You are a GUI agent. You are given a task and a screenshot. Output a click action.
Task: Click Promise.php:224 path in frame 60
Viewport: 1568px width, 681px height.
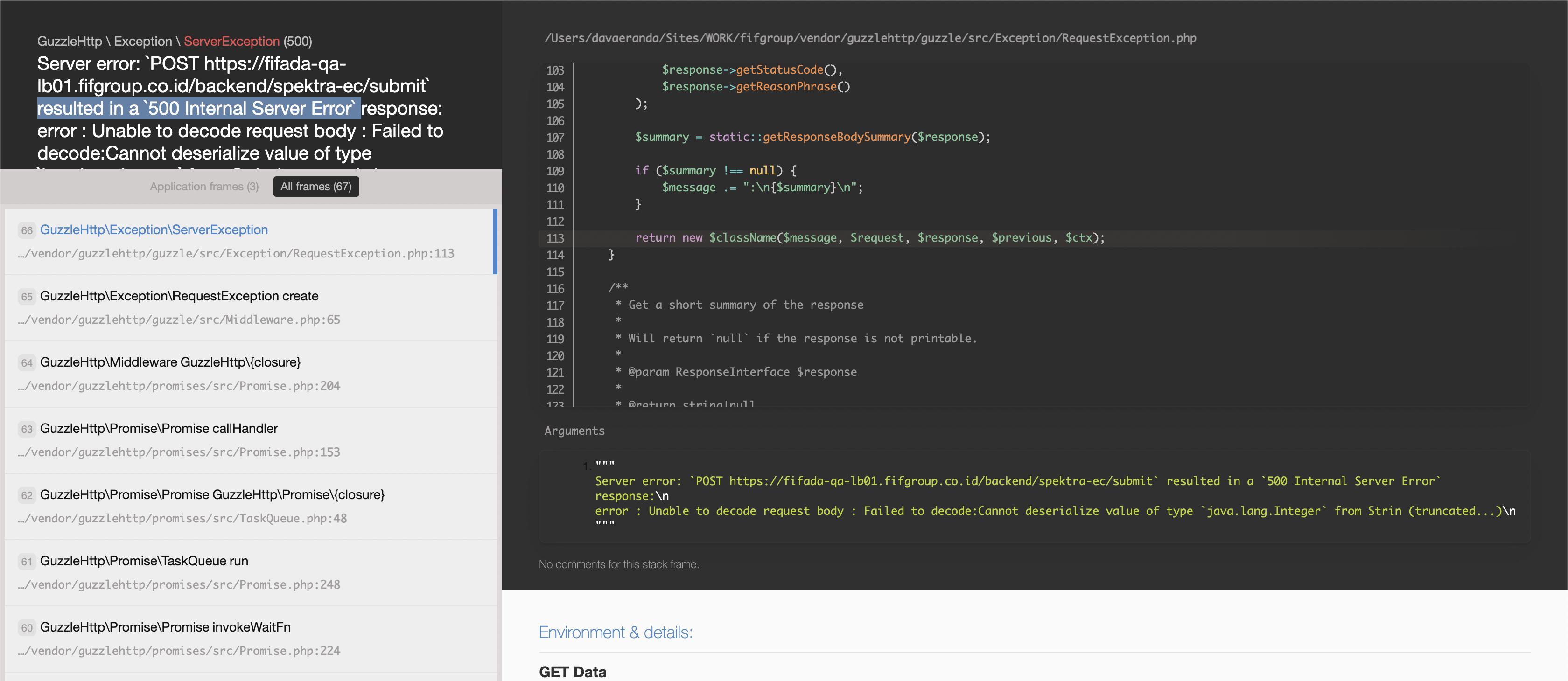[179, 652]
